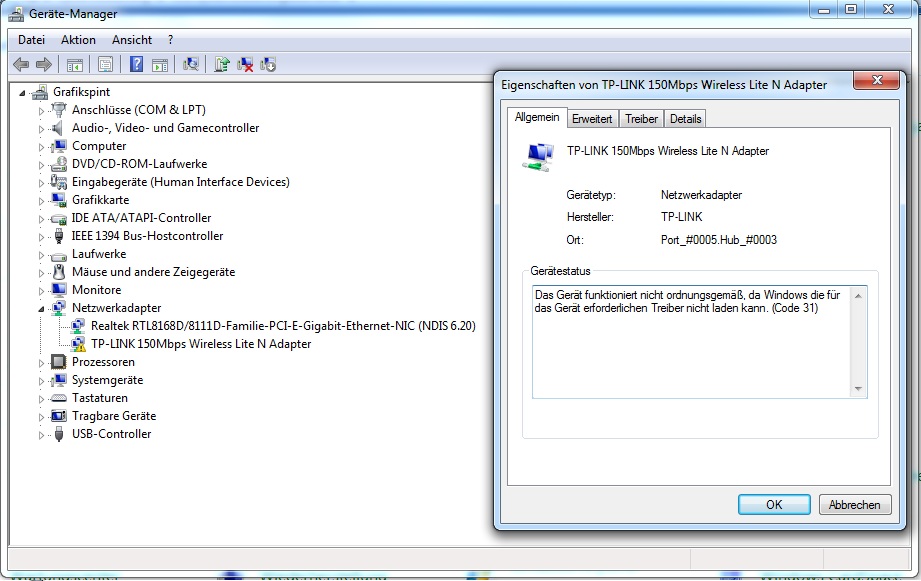Toggle the action pane toolbar icon

[160, 65]
